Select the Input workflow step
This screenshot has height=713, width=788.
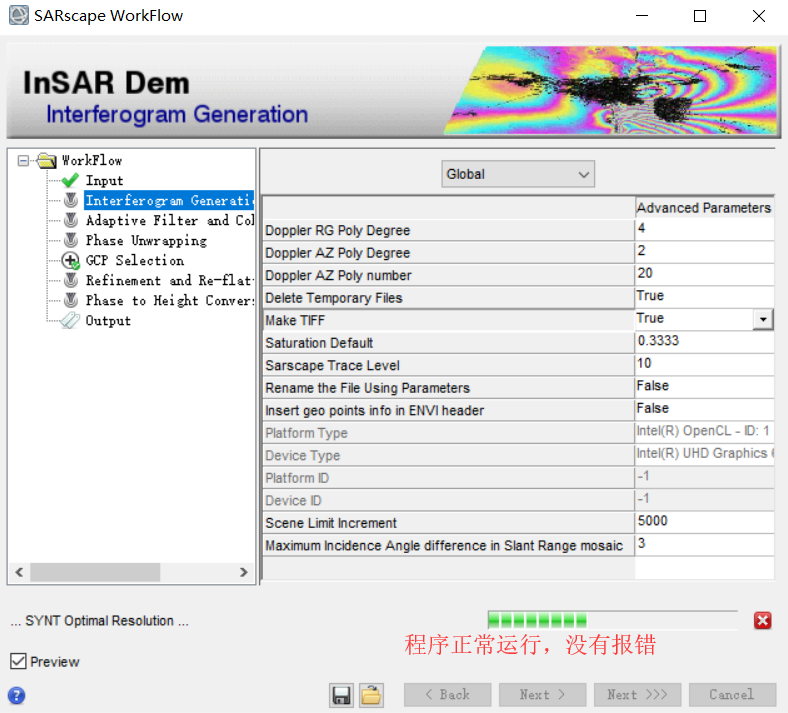(x=104, y=180)
